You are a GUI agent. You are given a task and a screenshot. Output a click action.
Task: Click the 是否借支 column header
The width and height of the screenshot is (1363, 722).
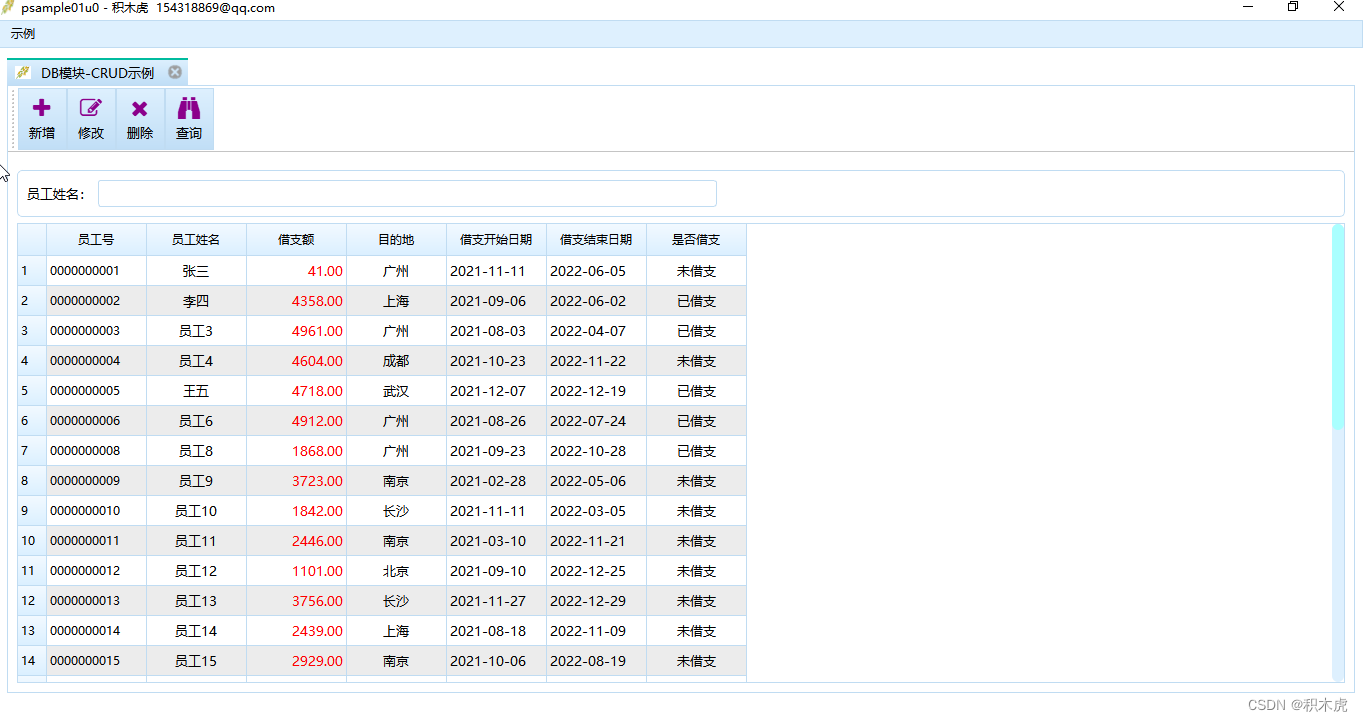(x=696, y=239)
